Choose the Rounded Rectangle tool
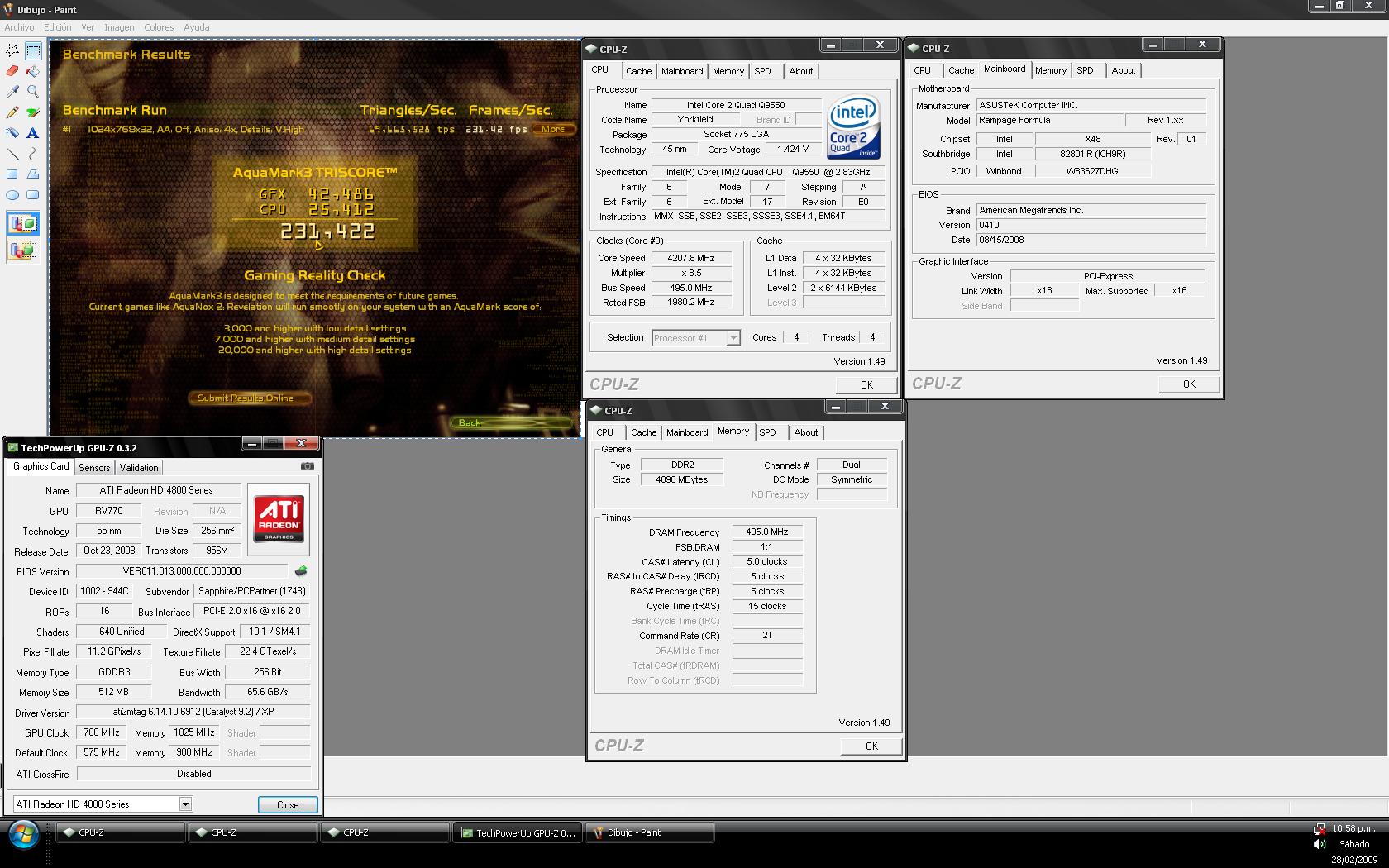Image resolution: width=1389 pixels, height=868 pixels. pos(33,195)
